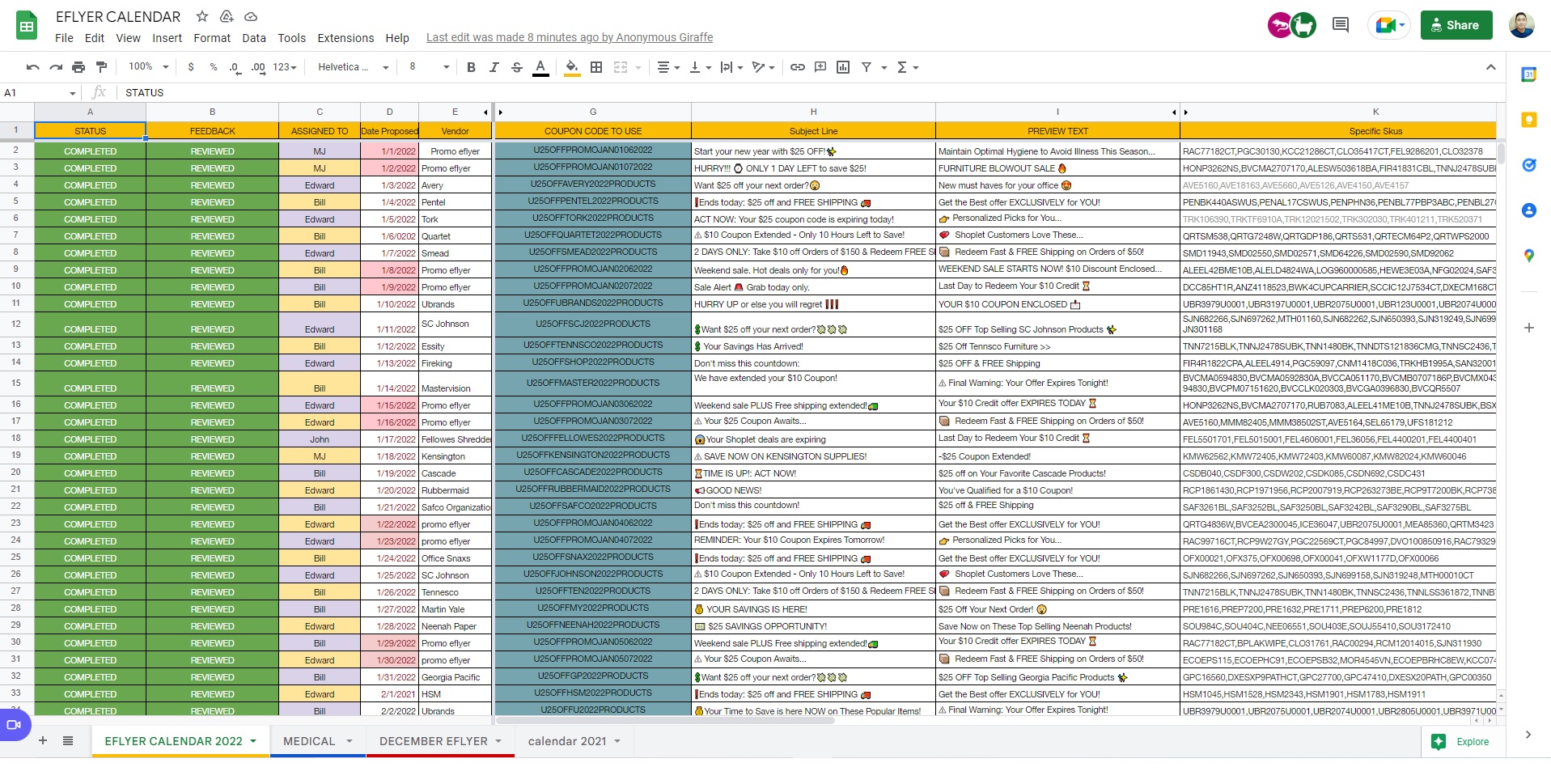Toggle Bold formatting
Screen dimensions: 1551x784
[x=471, y=67]
